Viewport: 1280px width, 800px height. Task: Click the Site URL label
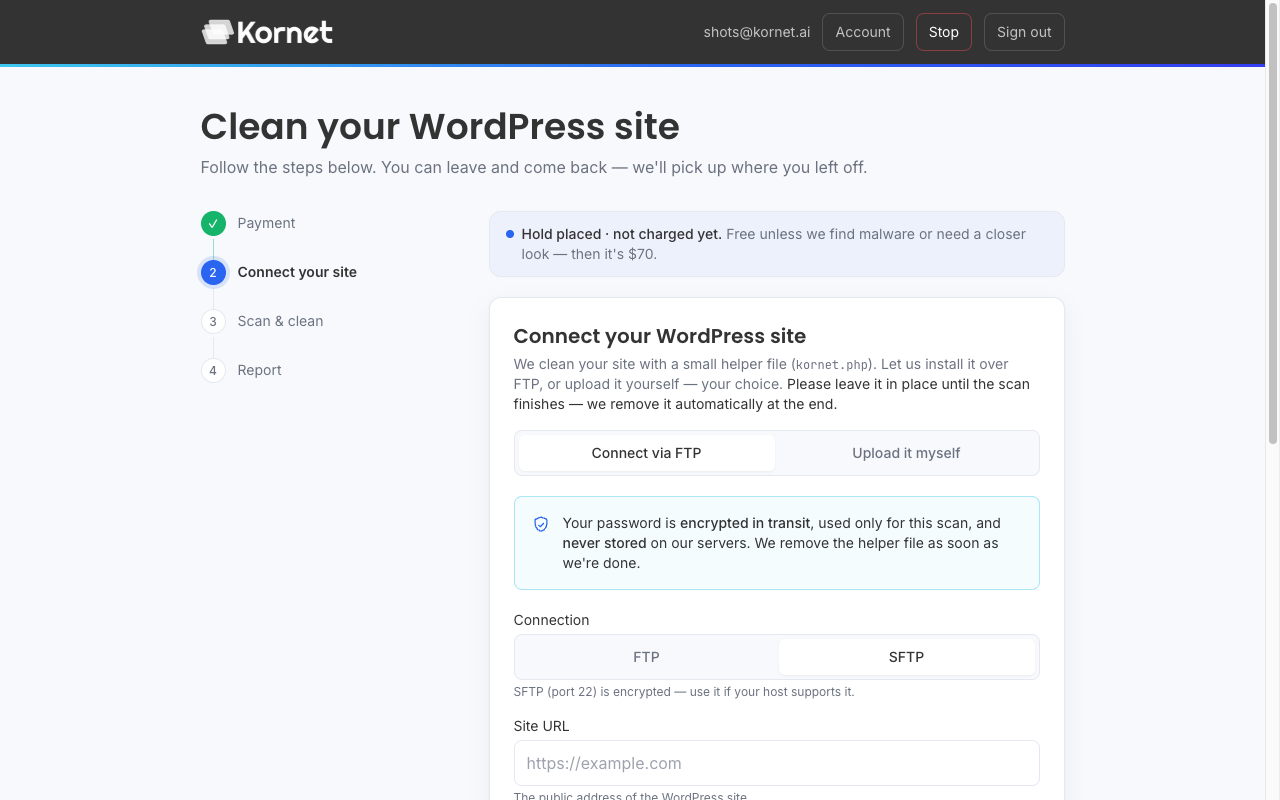pyautogui.click(x=542, y=726)
